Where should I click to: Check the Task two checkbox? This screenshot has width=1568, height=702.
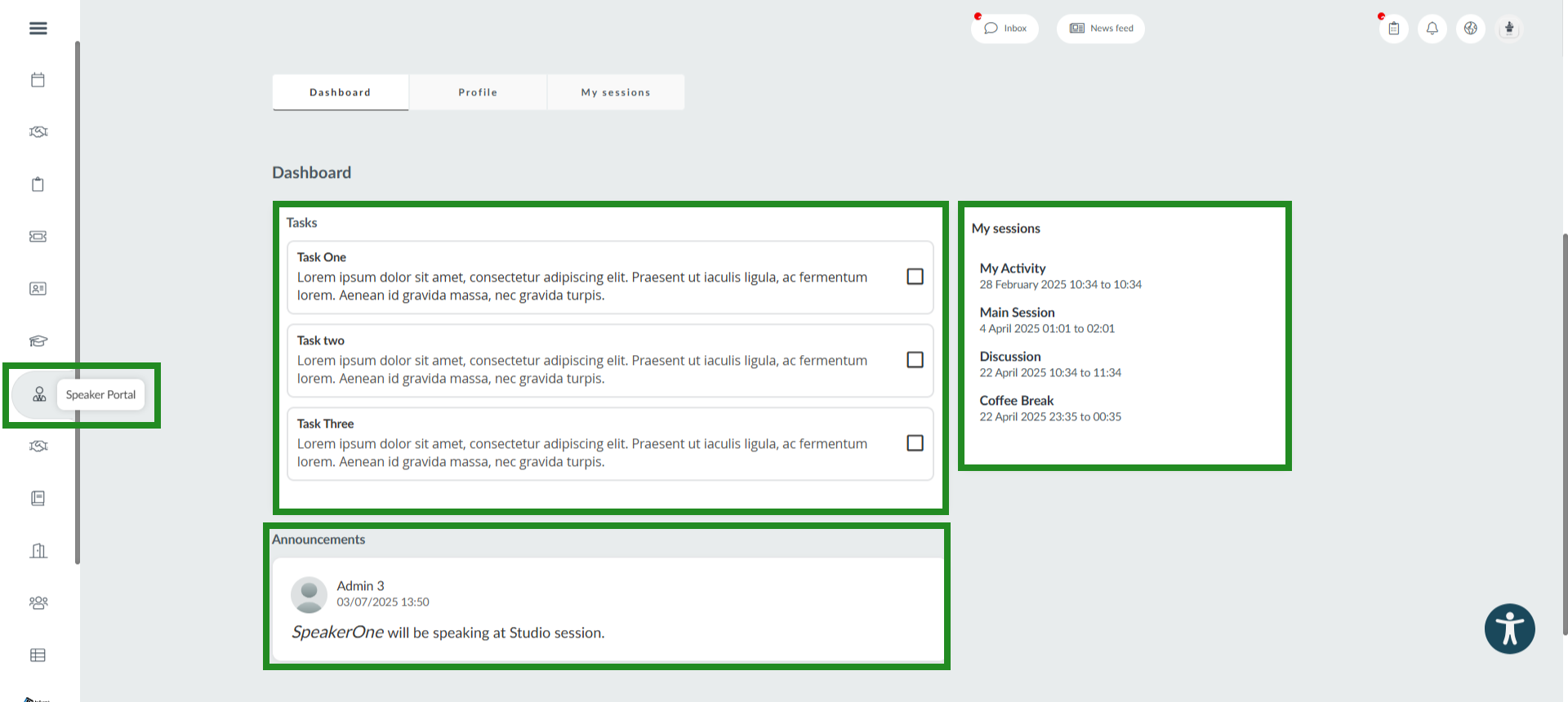(x=915, y=360)
